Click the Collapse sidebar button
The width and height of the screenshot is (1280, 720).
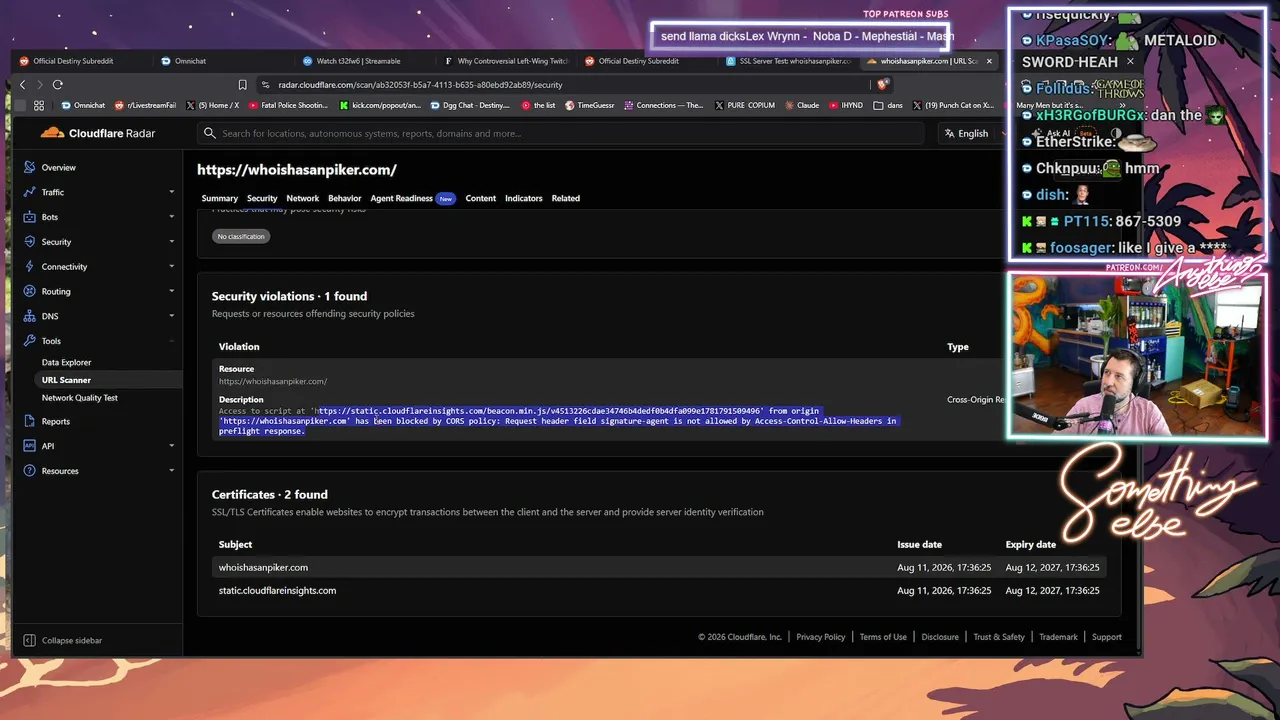[63, 640]
